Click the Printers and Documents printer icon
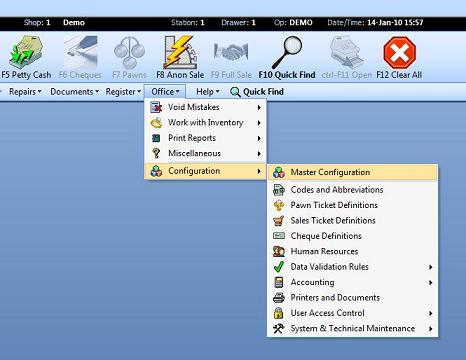The image size is (466, 360). tap(279, 297)
